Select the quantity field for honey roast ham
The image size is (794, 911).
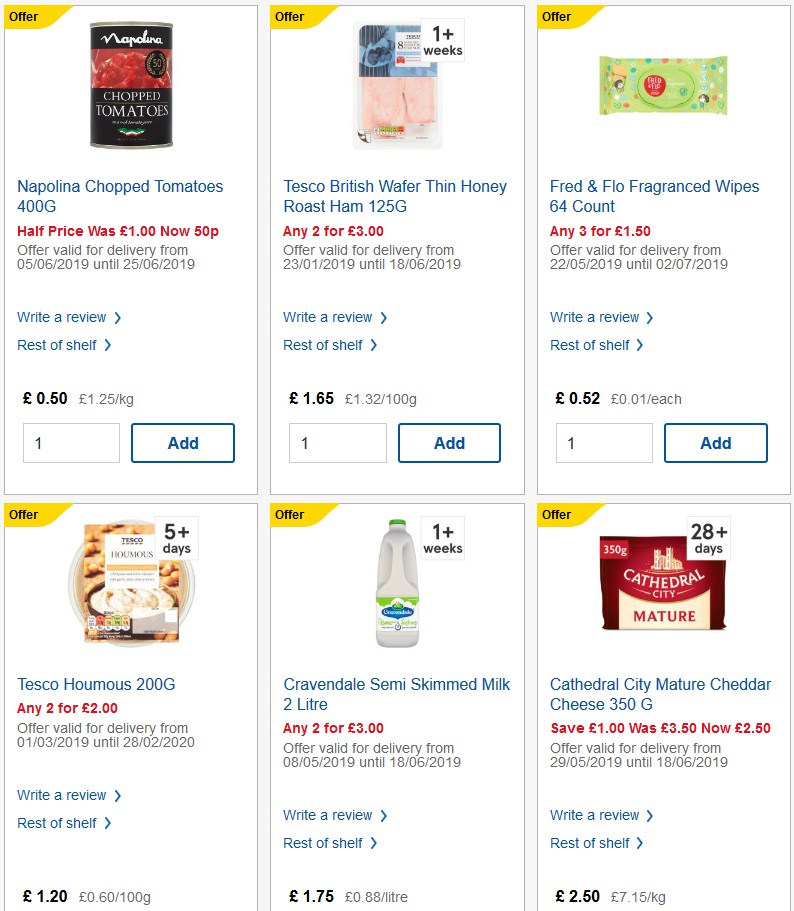click(x=337, y=442)
